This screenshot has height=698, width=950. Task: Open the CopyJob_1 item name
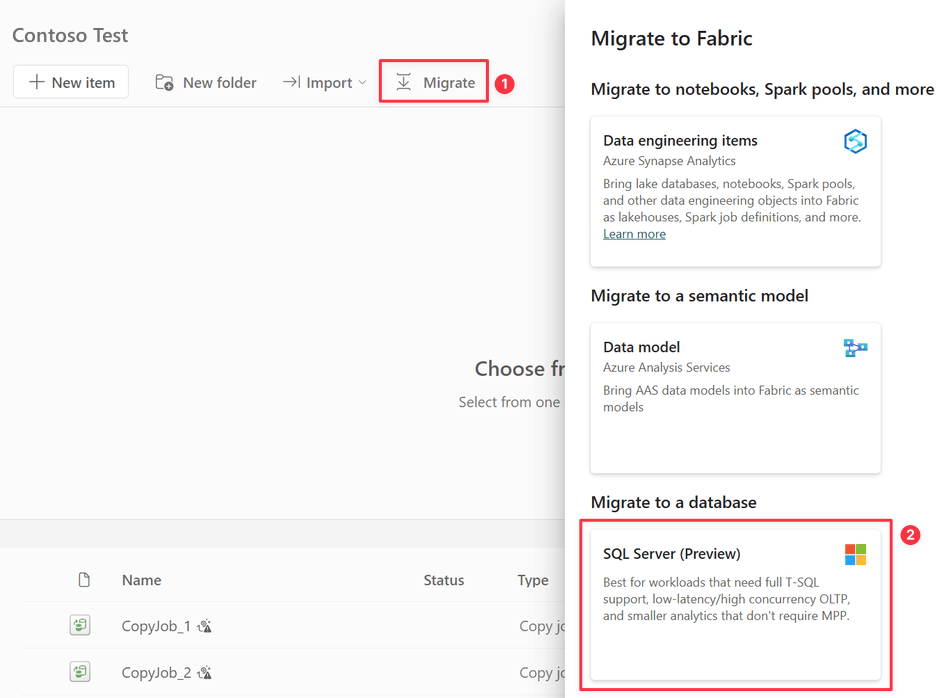coord(156,626)
